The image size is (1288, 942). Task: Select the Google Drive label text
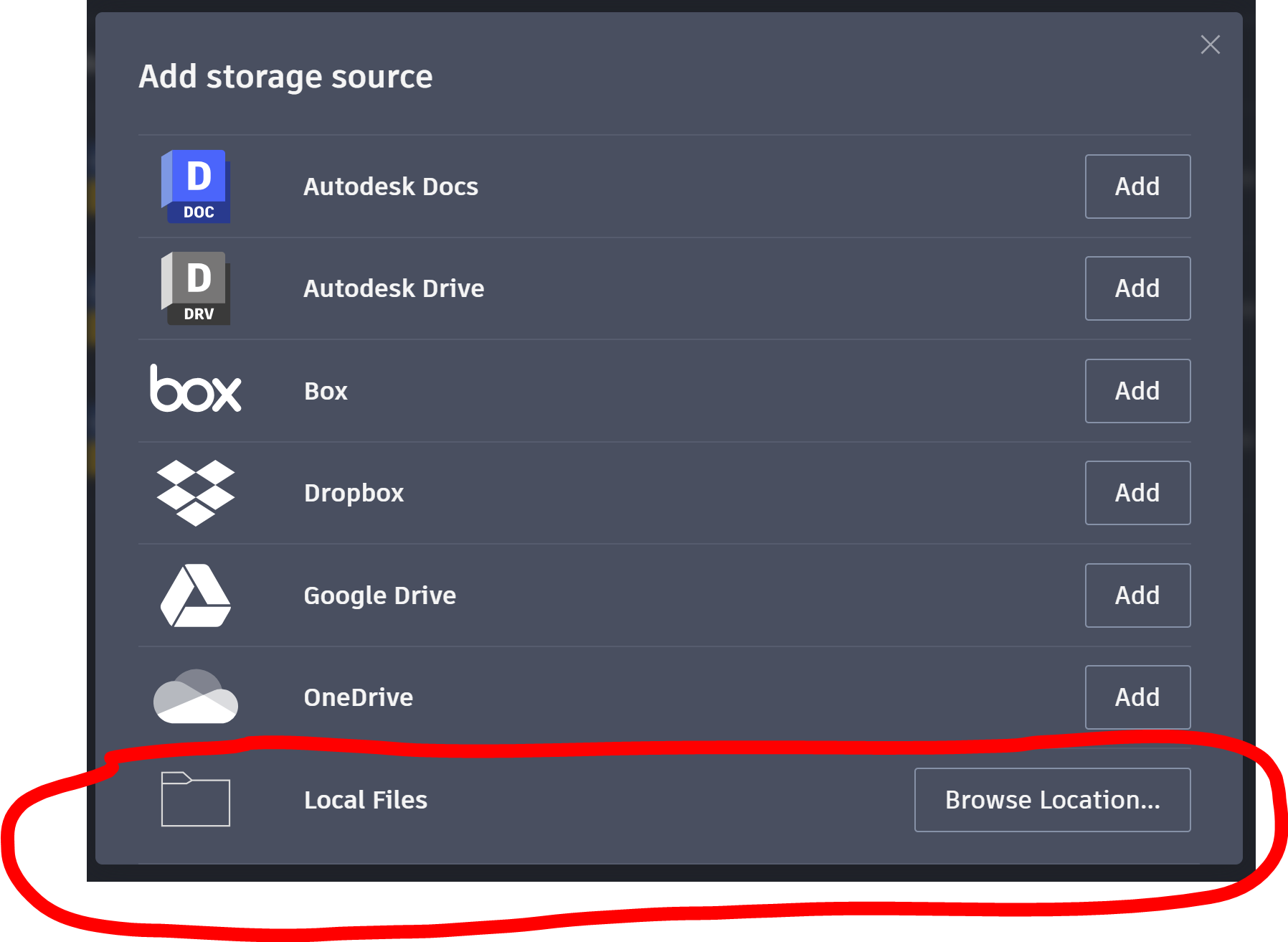point(380,596)
